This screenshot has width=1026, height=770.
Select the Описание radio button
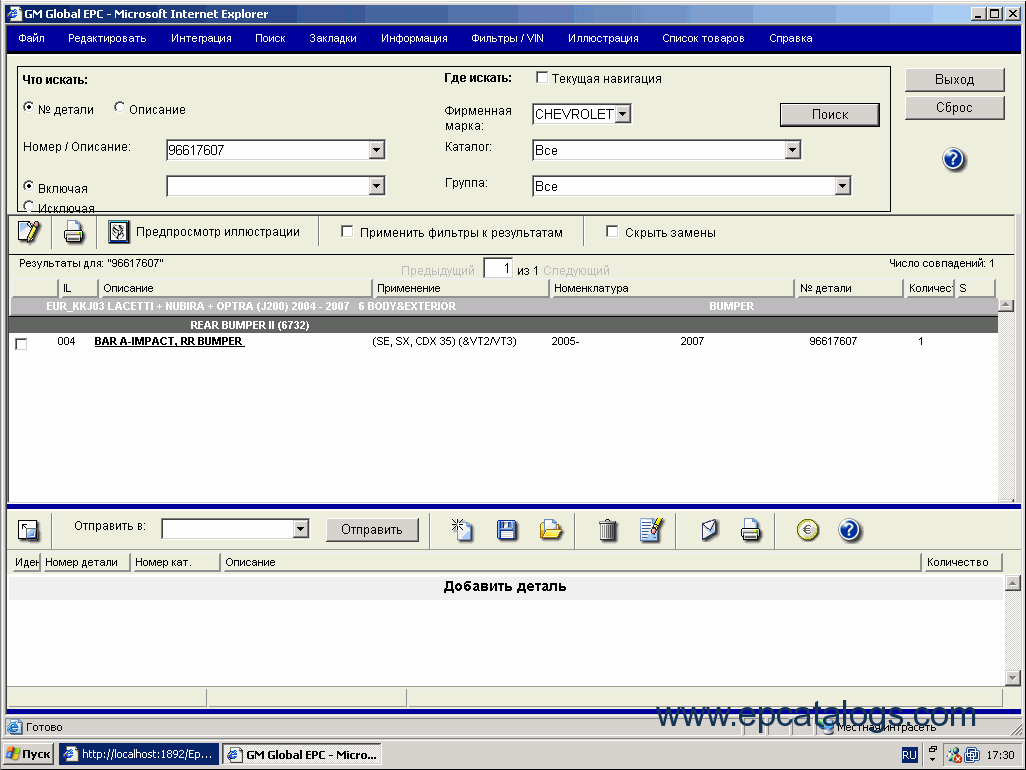tap(120, 108)
